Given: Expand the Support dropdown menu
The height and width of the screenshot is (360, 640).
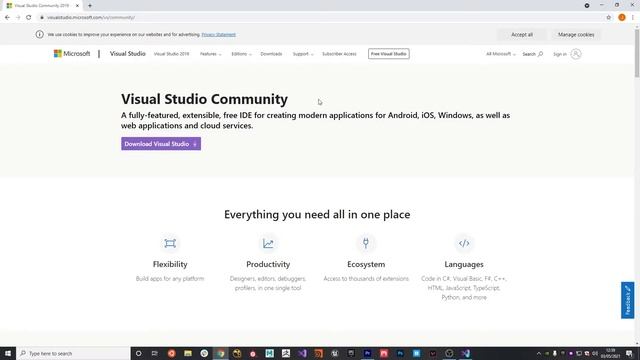Looking at the screenshot, I should point(303,54).
